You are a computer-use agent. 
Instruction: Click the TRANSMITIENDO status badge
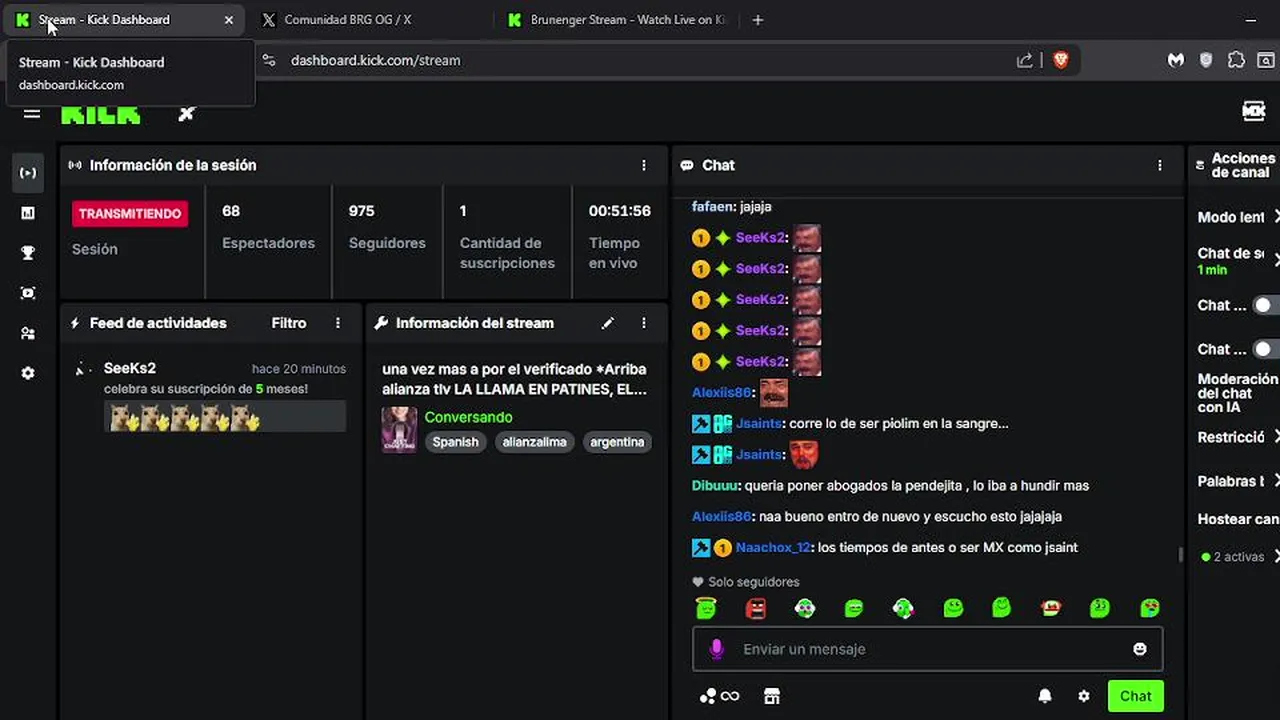pos(130,214)
